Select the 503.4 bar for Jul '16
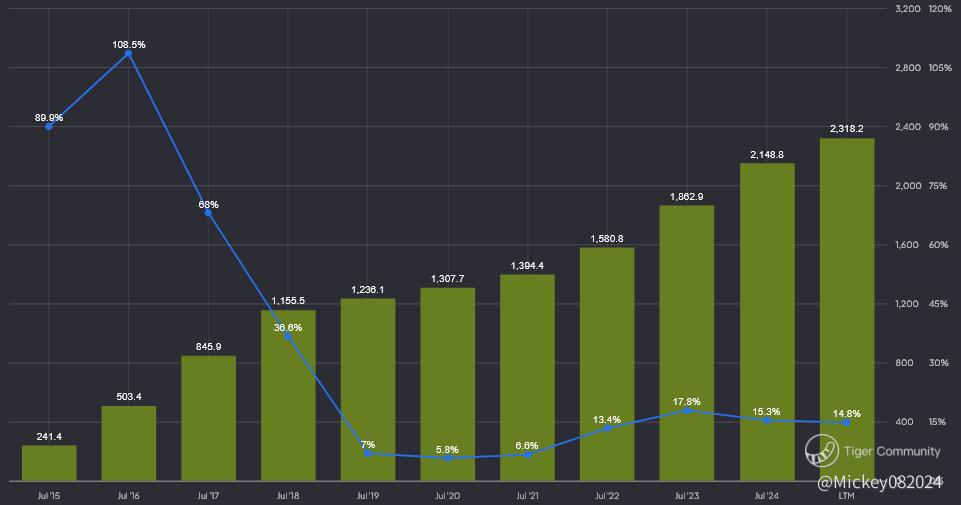The image size is (961, 505). click(129, 443)
